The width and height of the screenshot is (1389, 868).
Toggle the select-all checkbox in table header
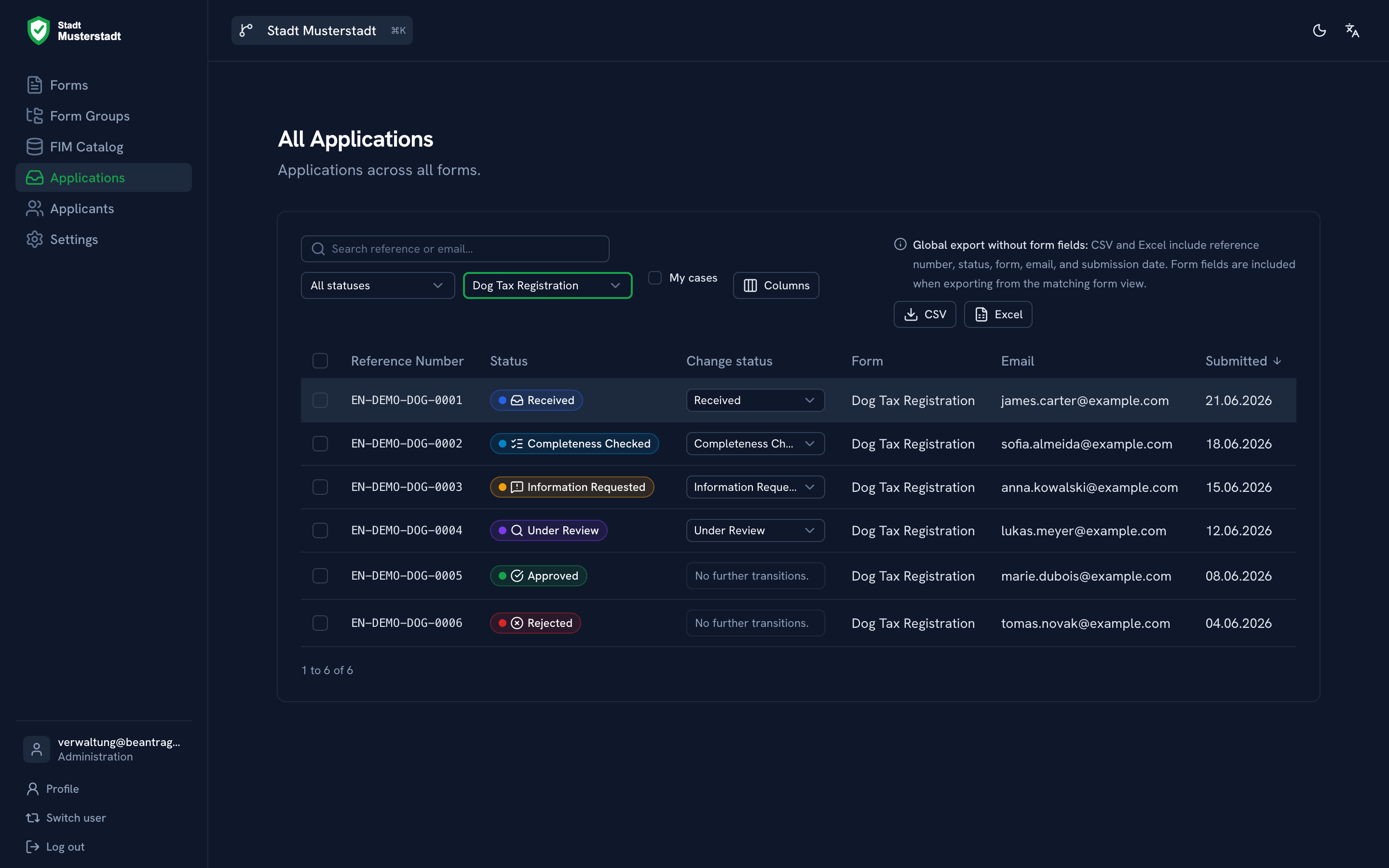pos(320,361)
